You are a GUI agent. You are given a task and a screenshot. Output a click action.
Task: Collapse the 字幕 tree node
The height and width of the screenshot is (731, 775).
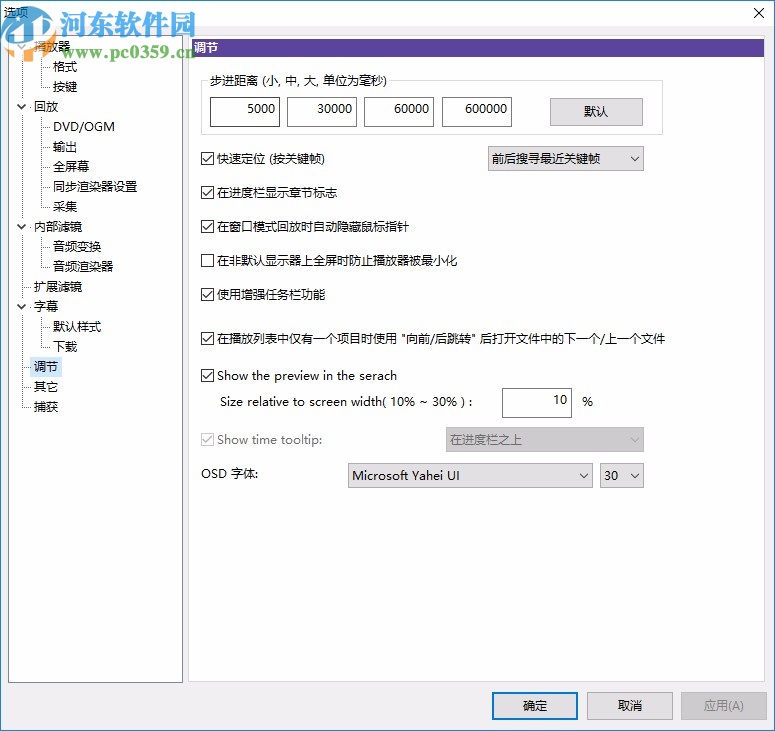point(21,306)
